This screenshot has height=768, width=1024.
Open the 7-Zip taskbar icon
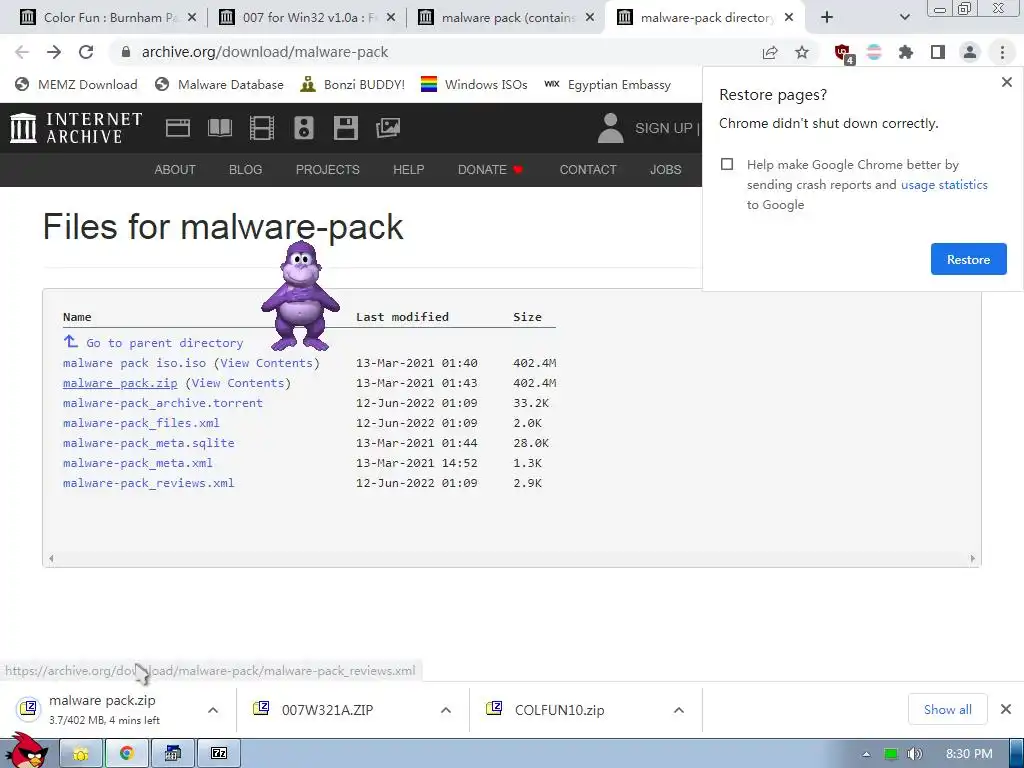219,754
